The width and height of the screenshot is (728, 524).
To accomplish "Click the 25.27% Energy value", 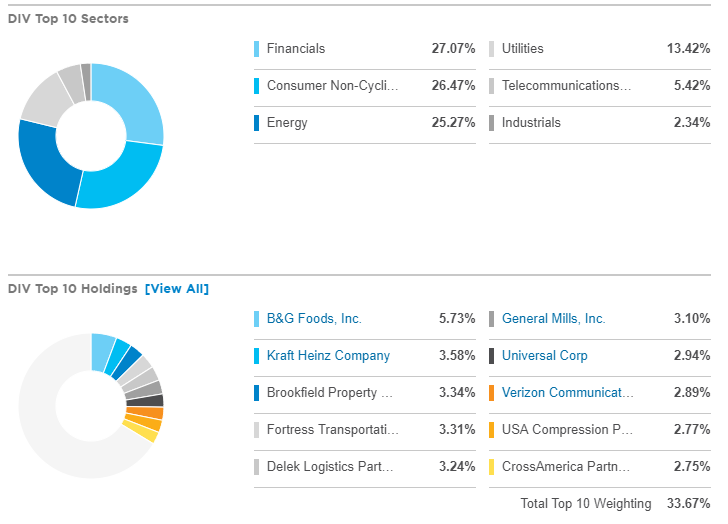I will (x=453, y=123).
